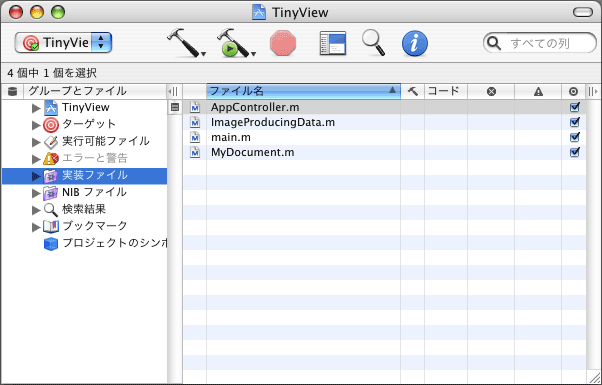Click the TinyView document icon in title bar
This screenshot has width=602, height=385.
tap(259, 12)
